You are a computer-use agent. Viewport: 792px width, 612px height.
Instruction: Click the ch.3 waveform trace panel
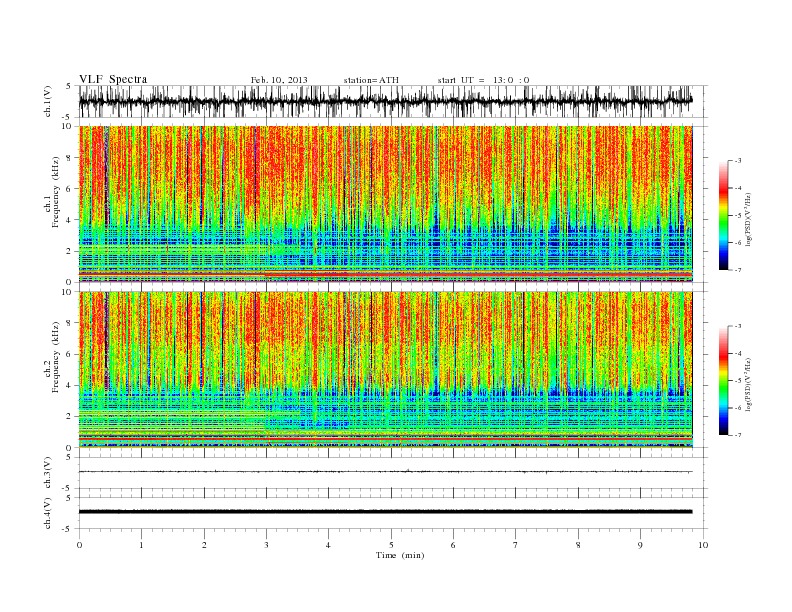click(393, 473)
